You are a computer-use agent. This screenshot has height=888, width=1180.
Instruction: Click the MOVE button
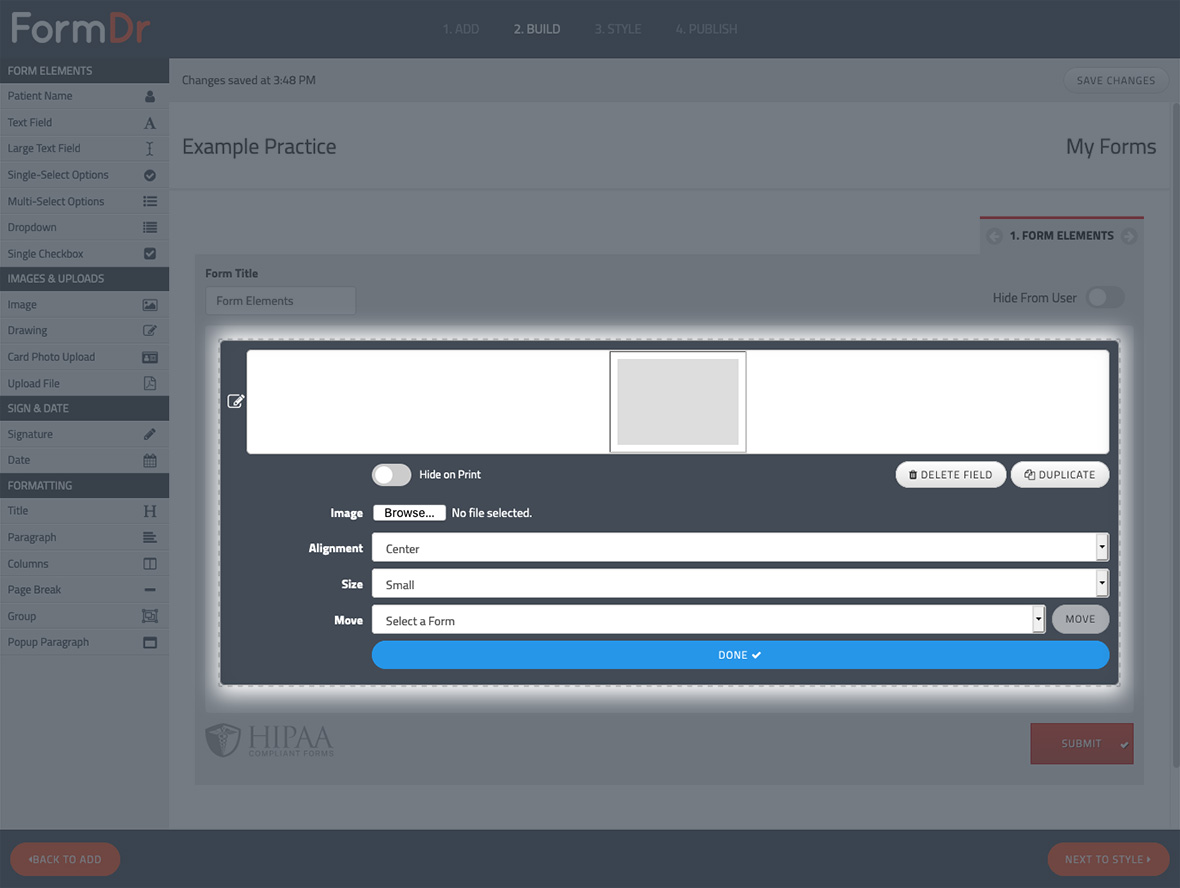pos(1080,619)
